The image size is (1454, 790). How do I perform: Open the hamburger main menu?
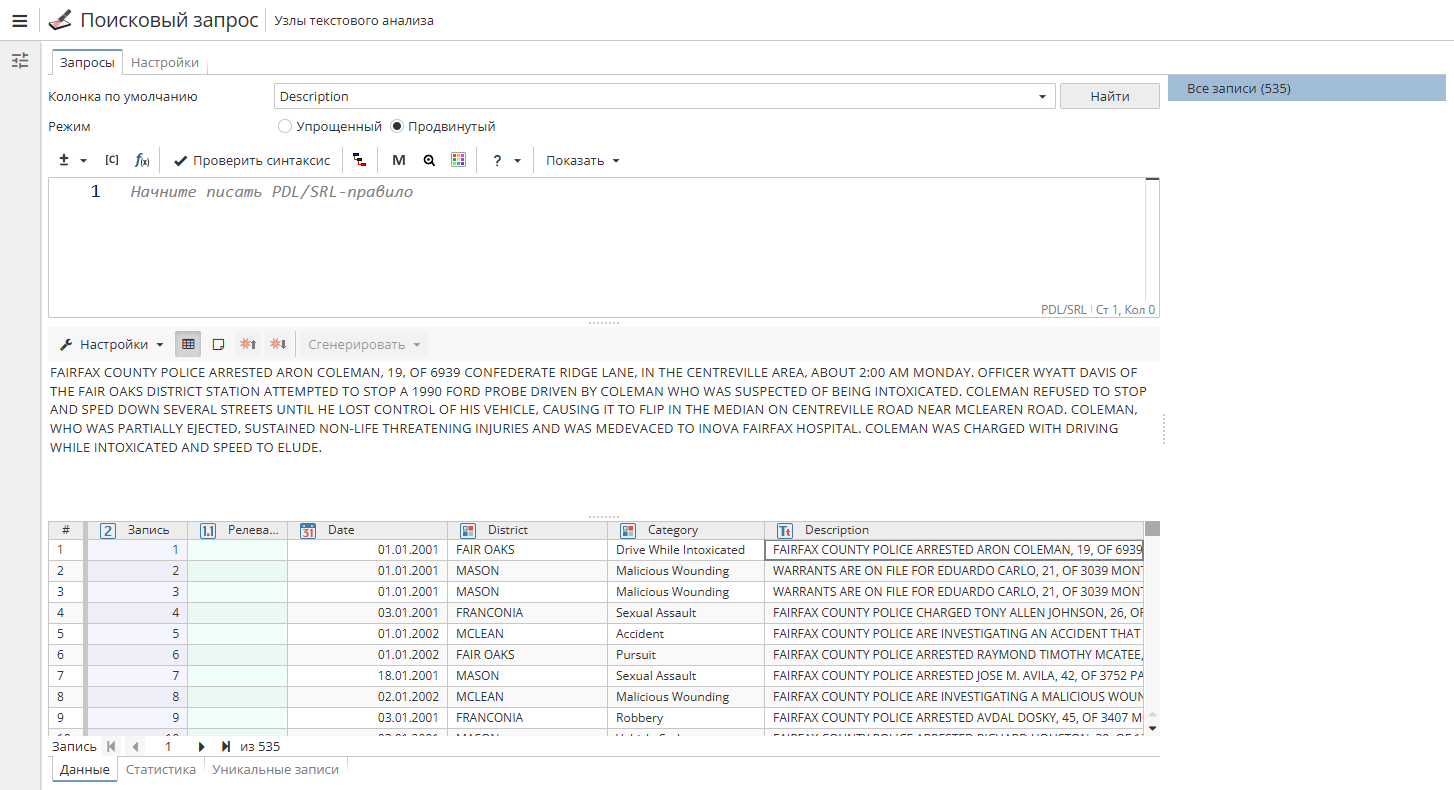(19, 20)
